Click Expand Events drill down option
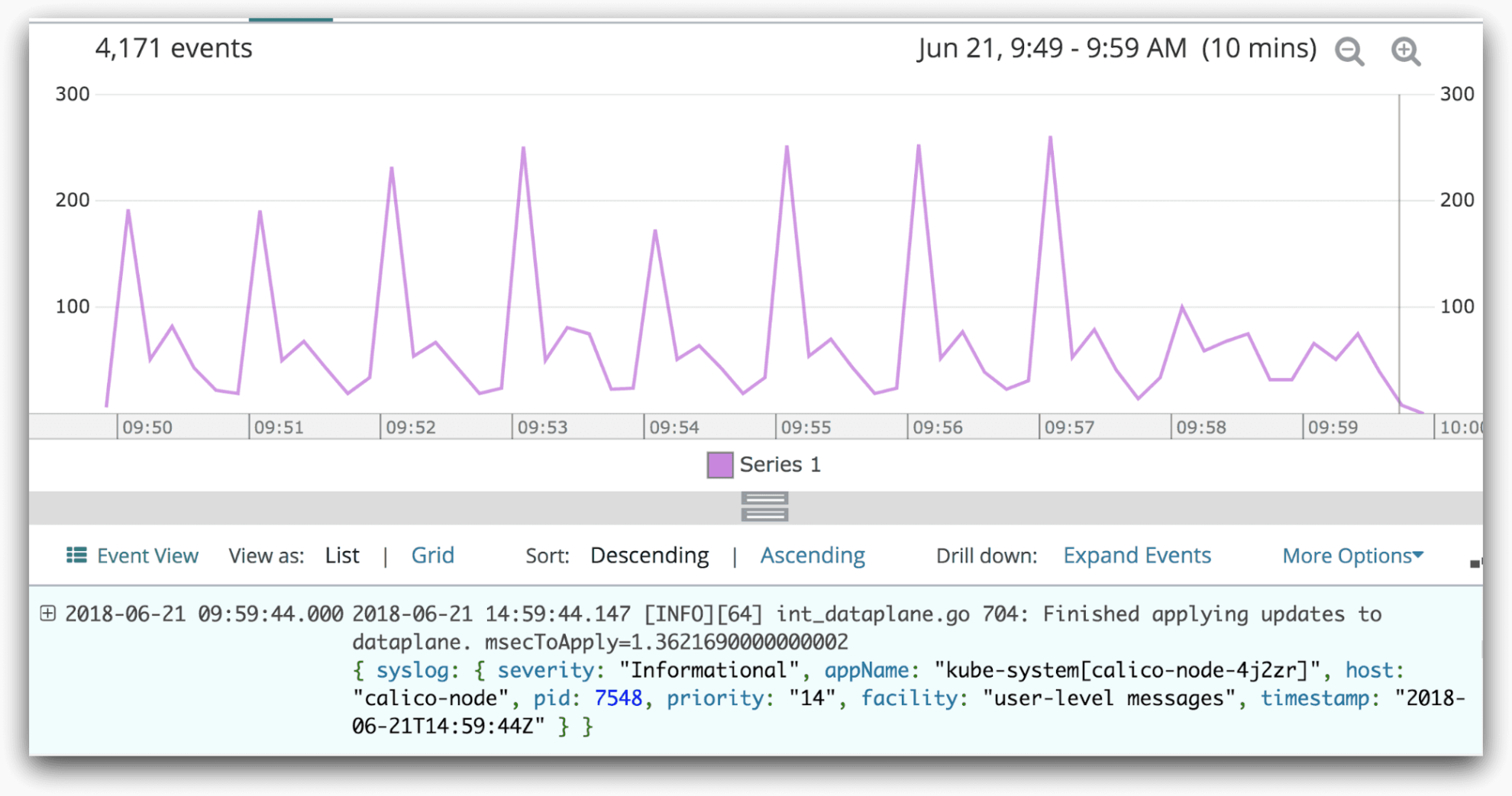This screenshot has height=796, width=1512. [x=1136, y=555]
